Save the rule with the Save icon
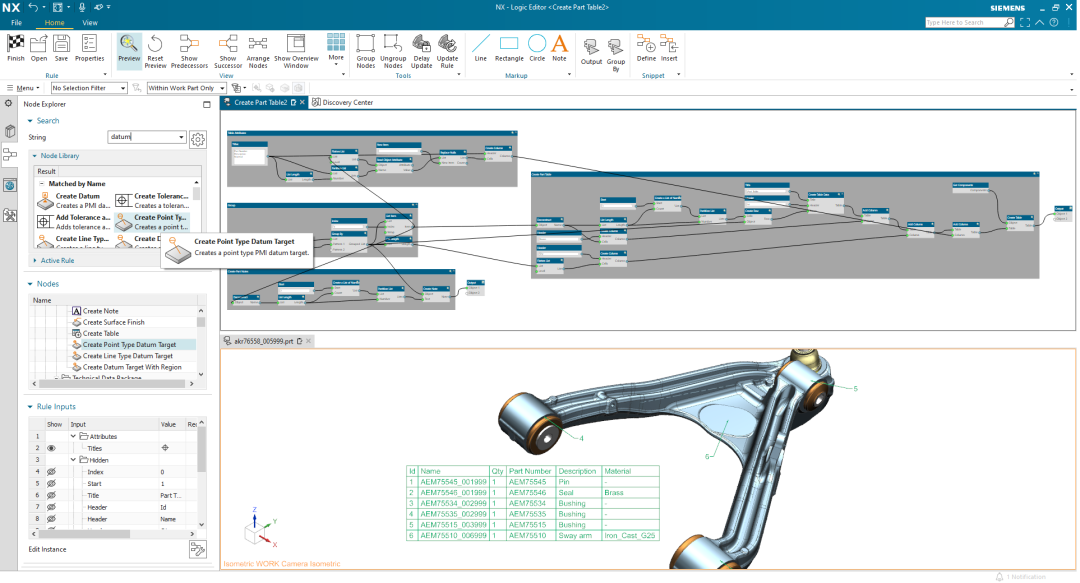 pyautogui.click(x=61, y=44)
